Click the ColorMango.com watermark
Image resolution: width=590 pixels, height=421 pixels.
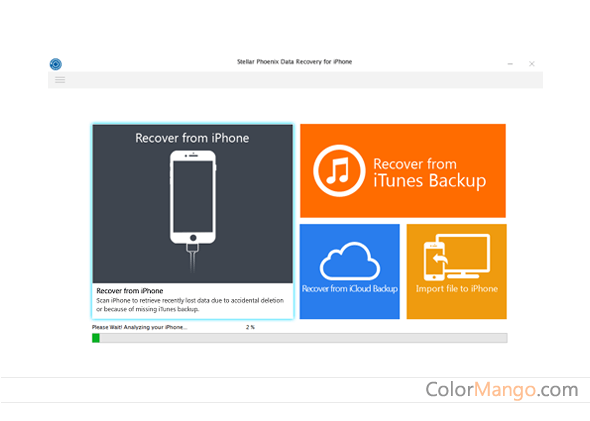click(502, 390)
